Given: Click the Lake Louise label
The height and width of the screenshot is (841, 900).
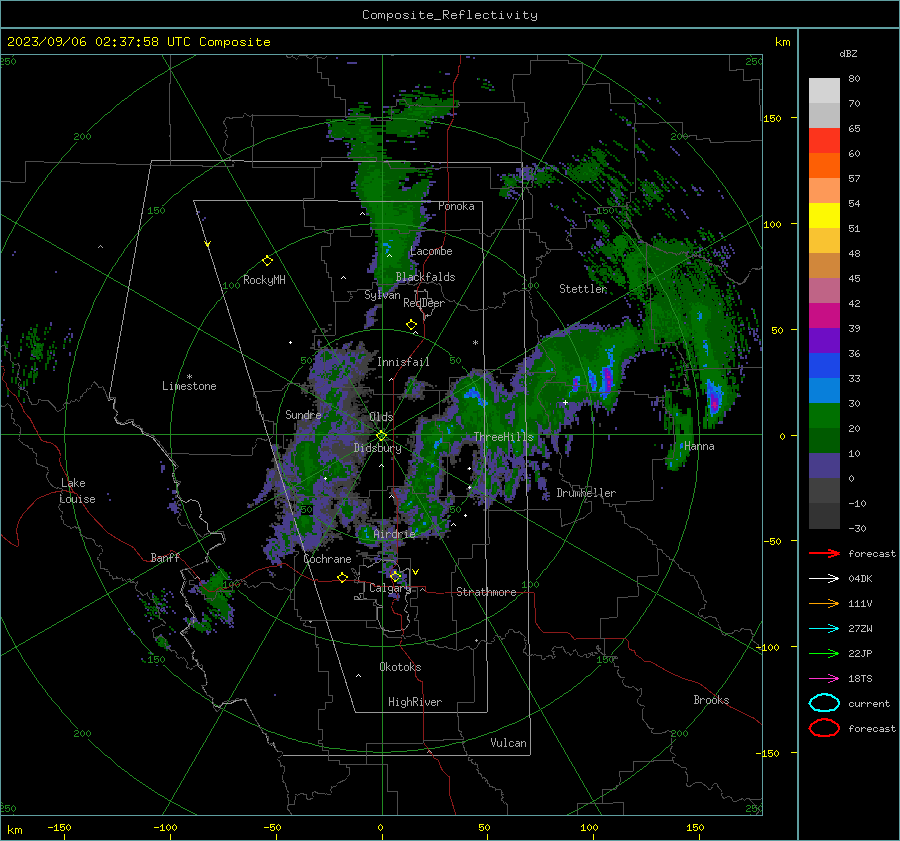Looking at the screenshot, I should click(x=78, y=491).
